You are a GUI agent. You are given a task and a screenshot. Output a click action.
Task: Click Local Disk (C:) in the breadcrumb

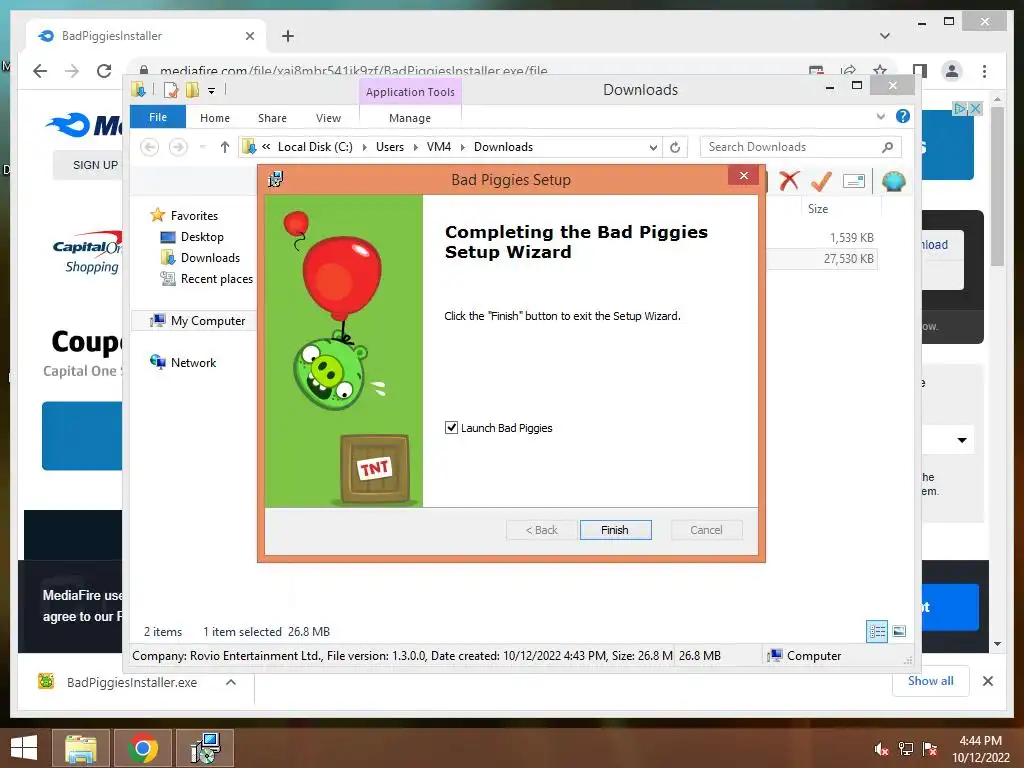pyautogui.click(x=315, y=147)
